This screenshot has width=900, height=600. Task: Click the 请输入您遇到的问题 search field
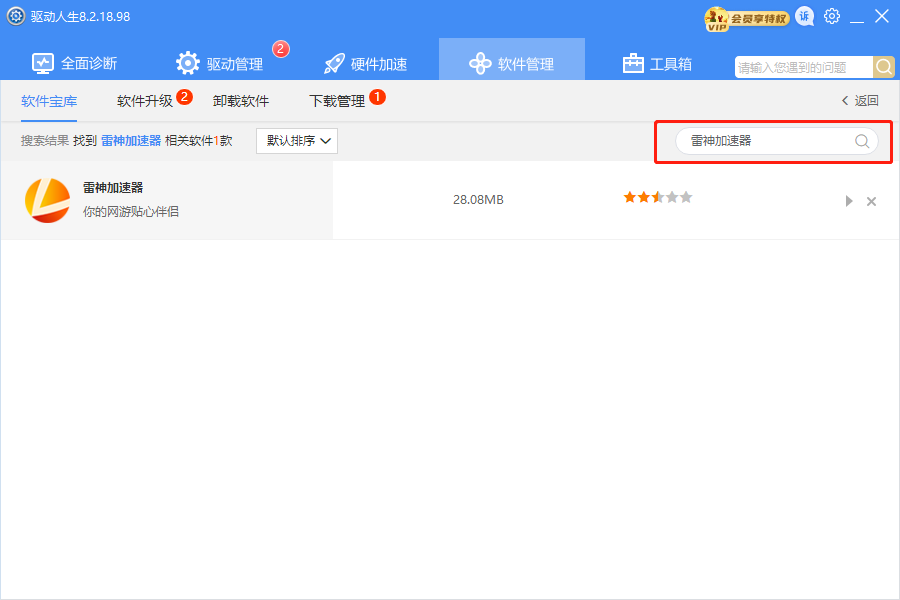[804, 67]
